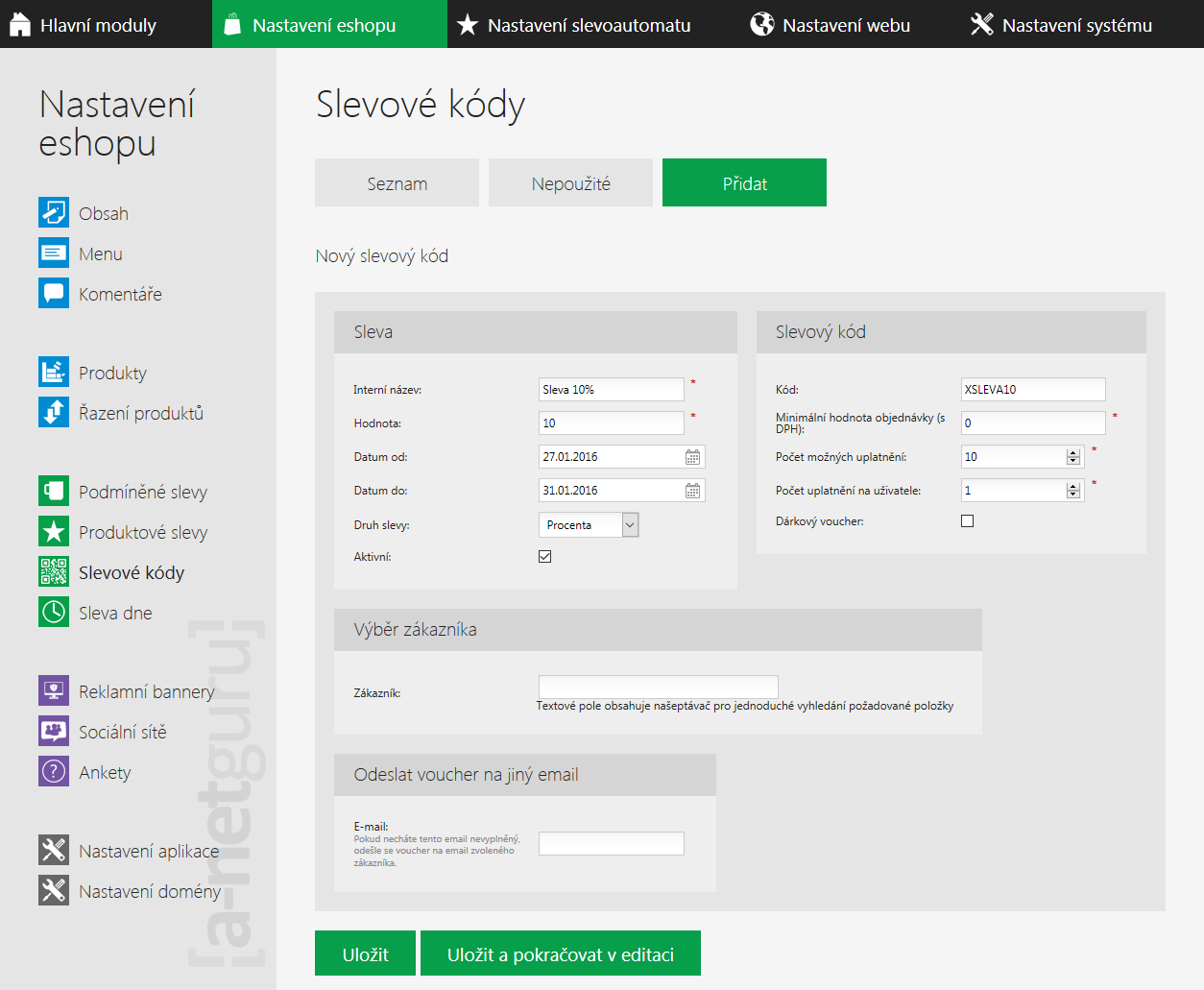The width and height of the screenshot is (1204, 990).
Task: Click the Uložit button
Action: coord(365,954)
